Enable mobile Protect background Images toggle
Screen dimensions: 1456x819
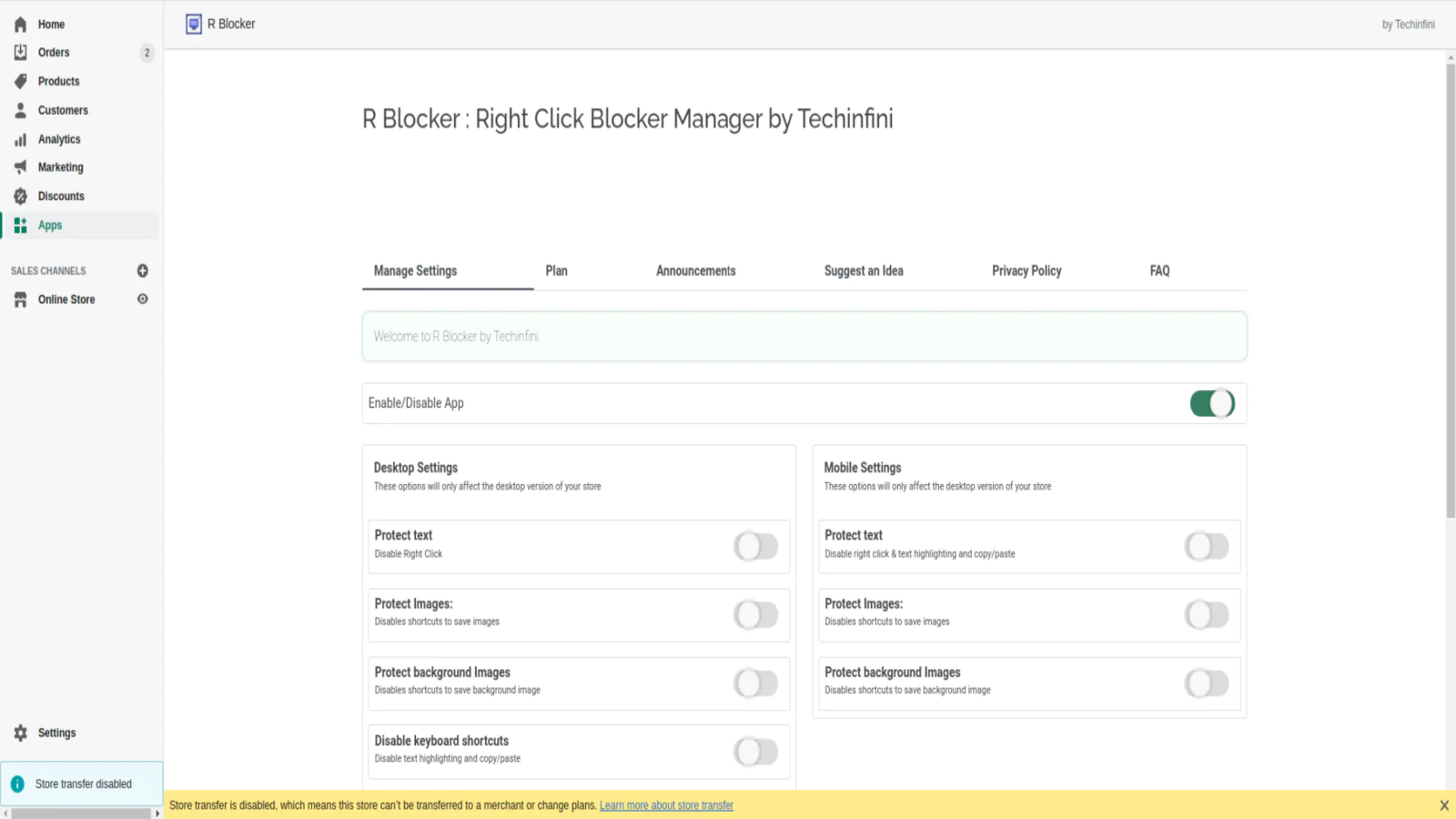click(x=1207, y=683)
